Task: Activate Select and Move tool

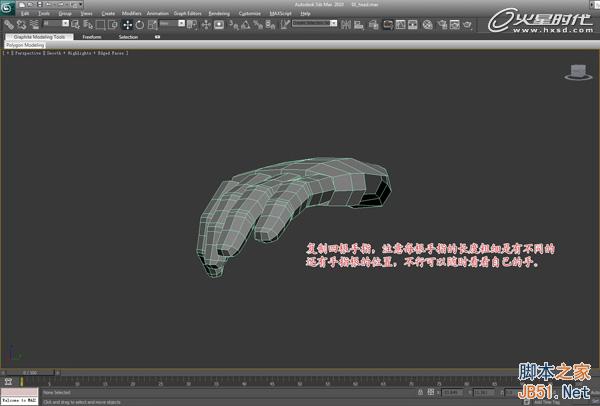Action: [127, 25]
